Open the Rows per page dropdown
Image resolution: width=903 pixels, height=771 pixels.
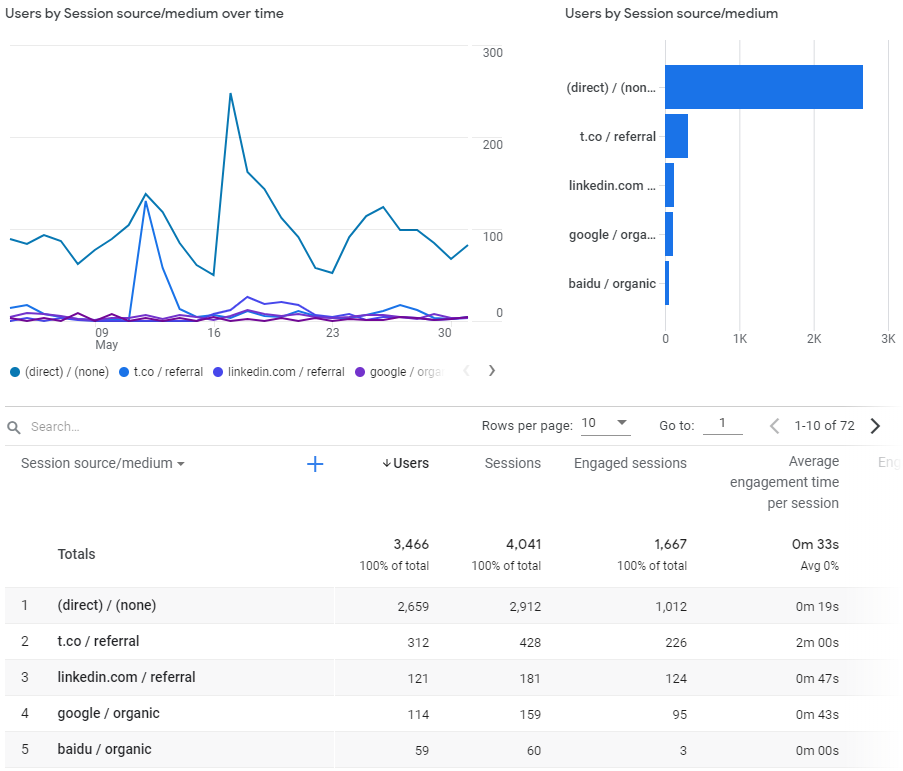(605, 424)
